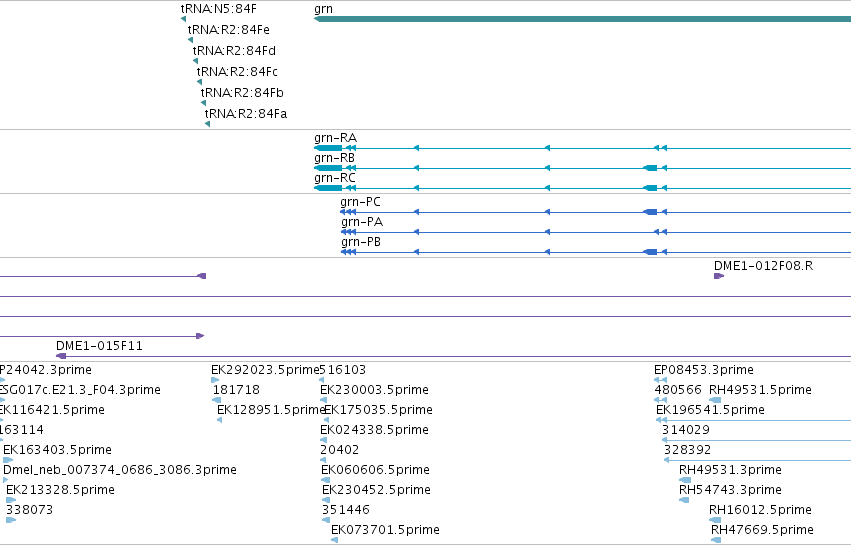Click the tRNA:R2:84Fa gene label
The width and height of the screenshot is (851, 545).
[x=246, y=114]
